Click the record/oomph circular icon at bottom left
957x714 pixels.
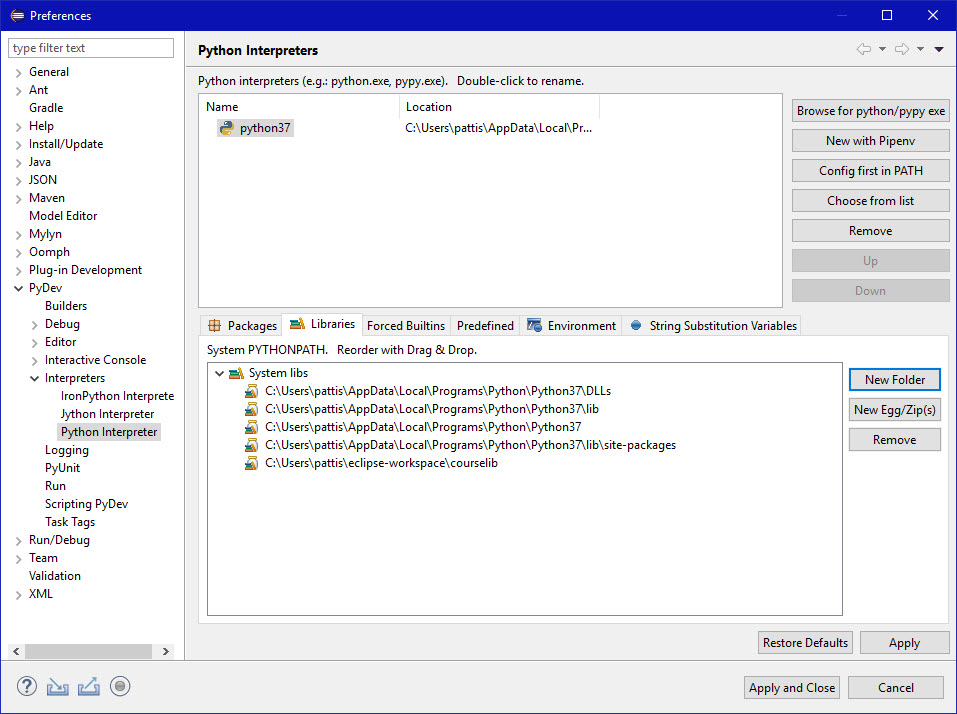120,686
